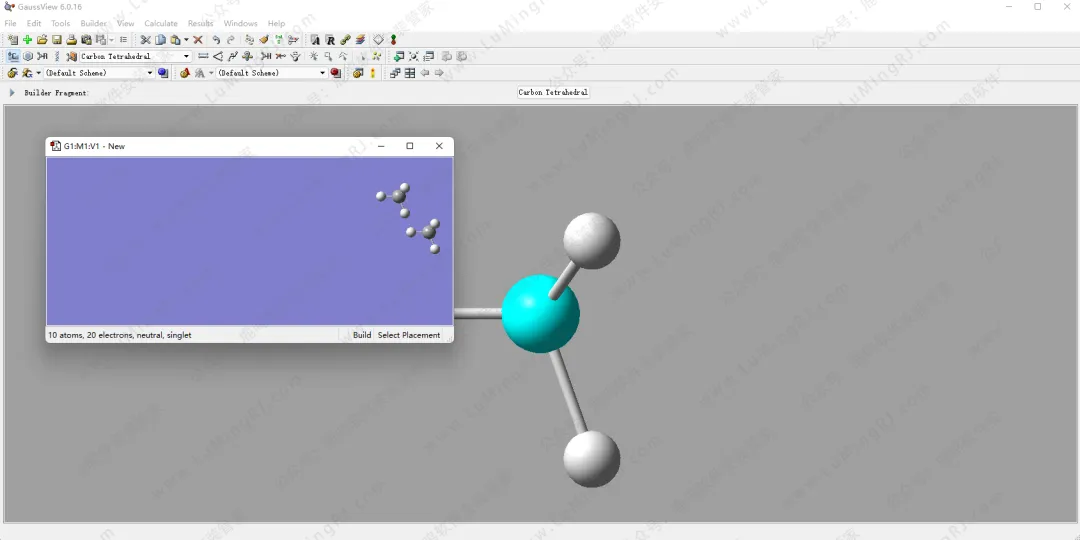Image resolution: width=1080 pixels, height=540 pixels.
Task: Click the Print icon
Action: click(x=72, y=40)
